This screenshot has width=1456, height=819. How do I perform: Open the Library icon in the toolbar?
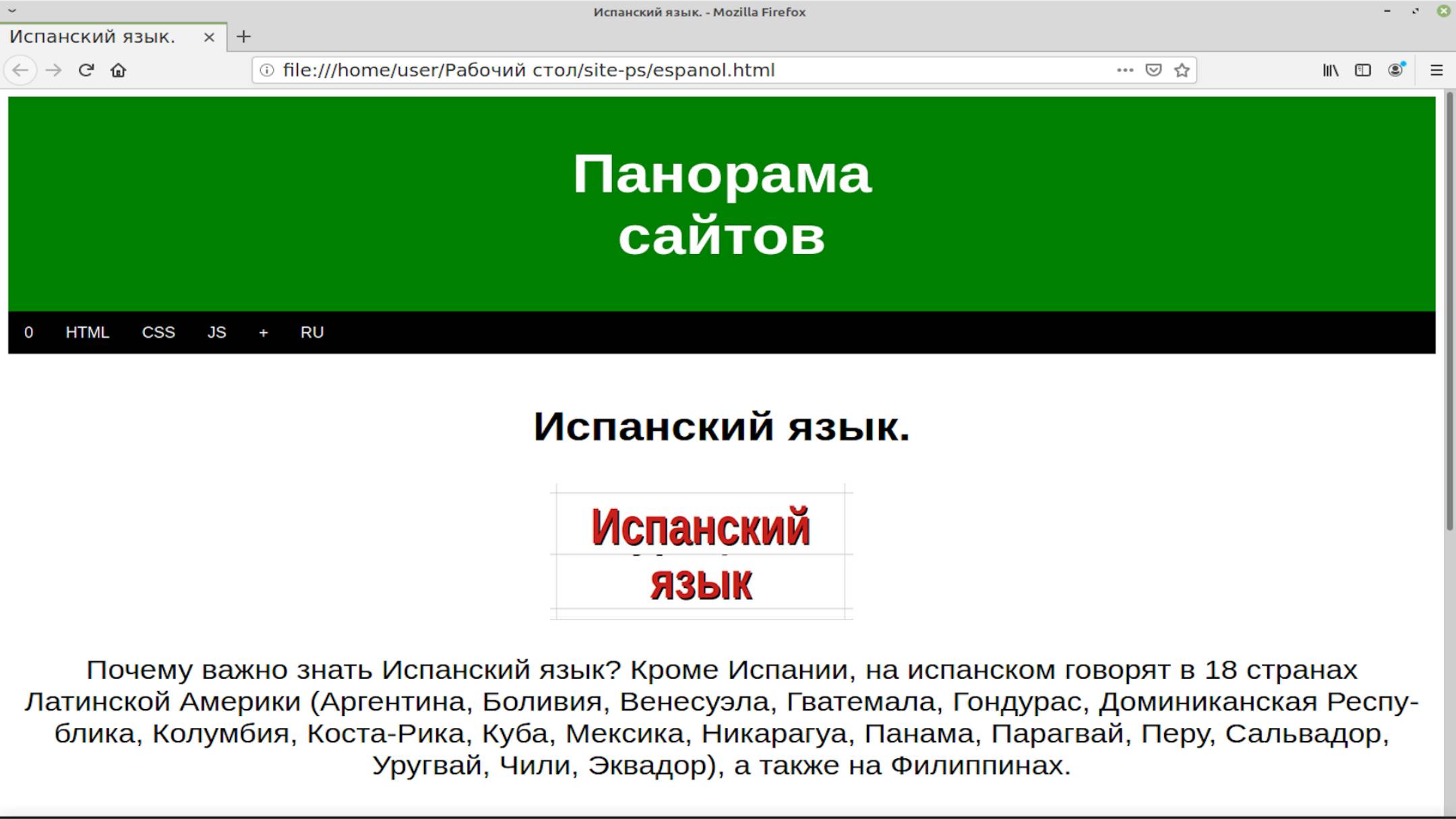point(1332,69)
